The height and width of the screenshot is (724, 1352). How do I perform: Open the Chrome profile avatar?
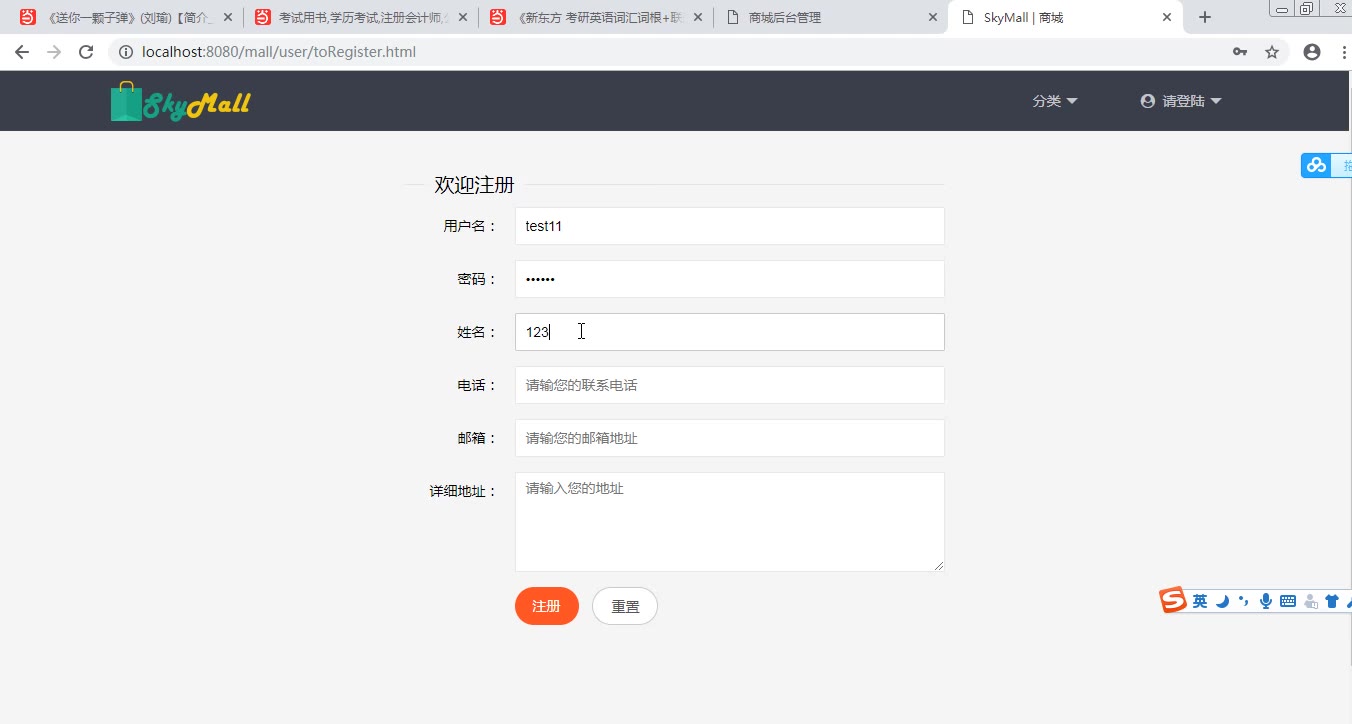[x=1312, y=52]
